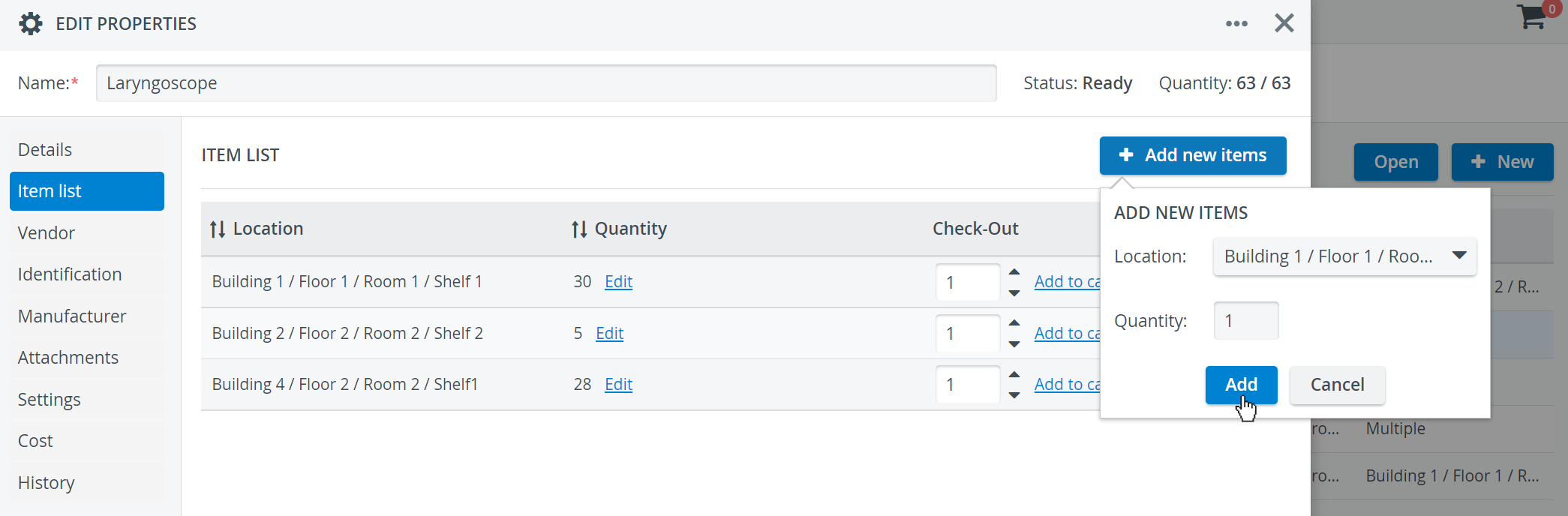Sort the item list by Quantity column

579,229
